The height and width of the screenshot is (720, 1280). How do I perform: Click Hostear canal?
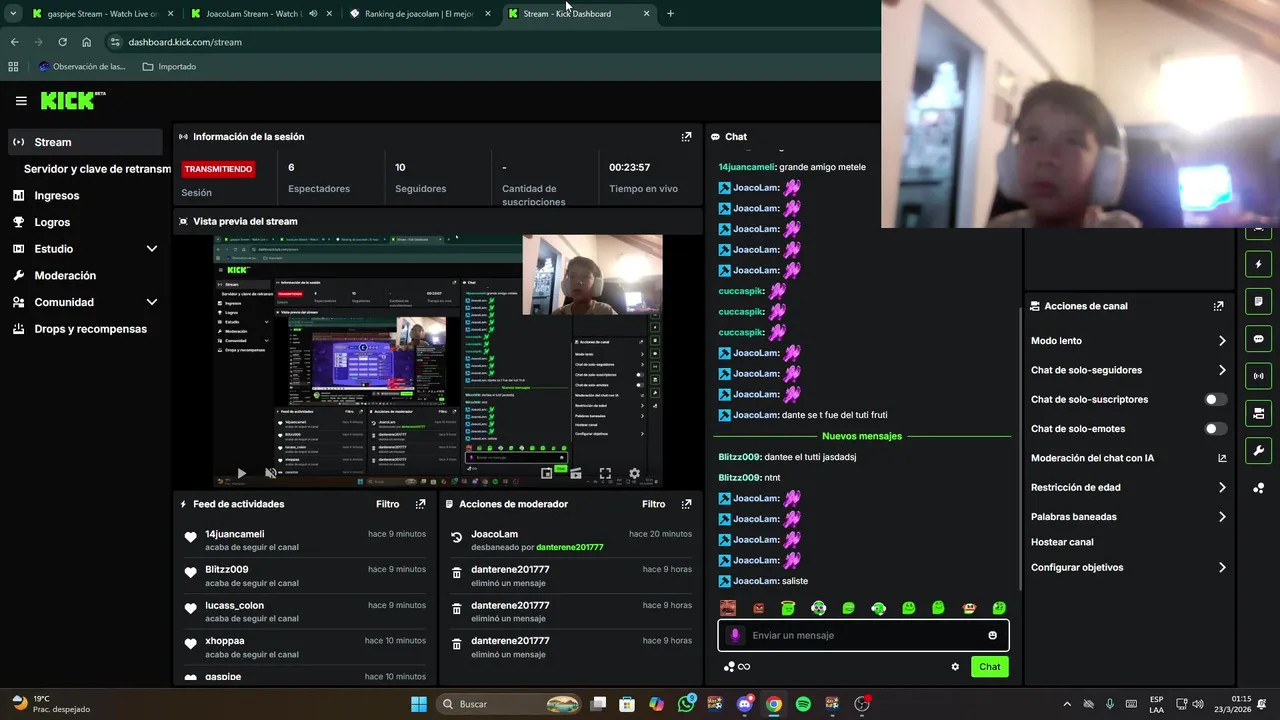point(1062,542)
